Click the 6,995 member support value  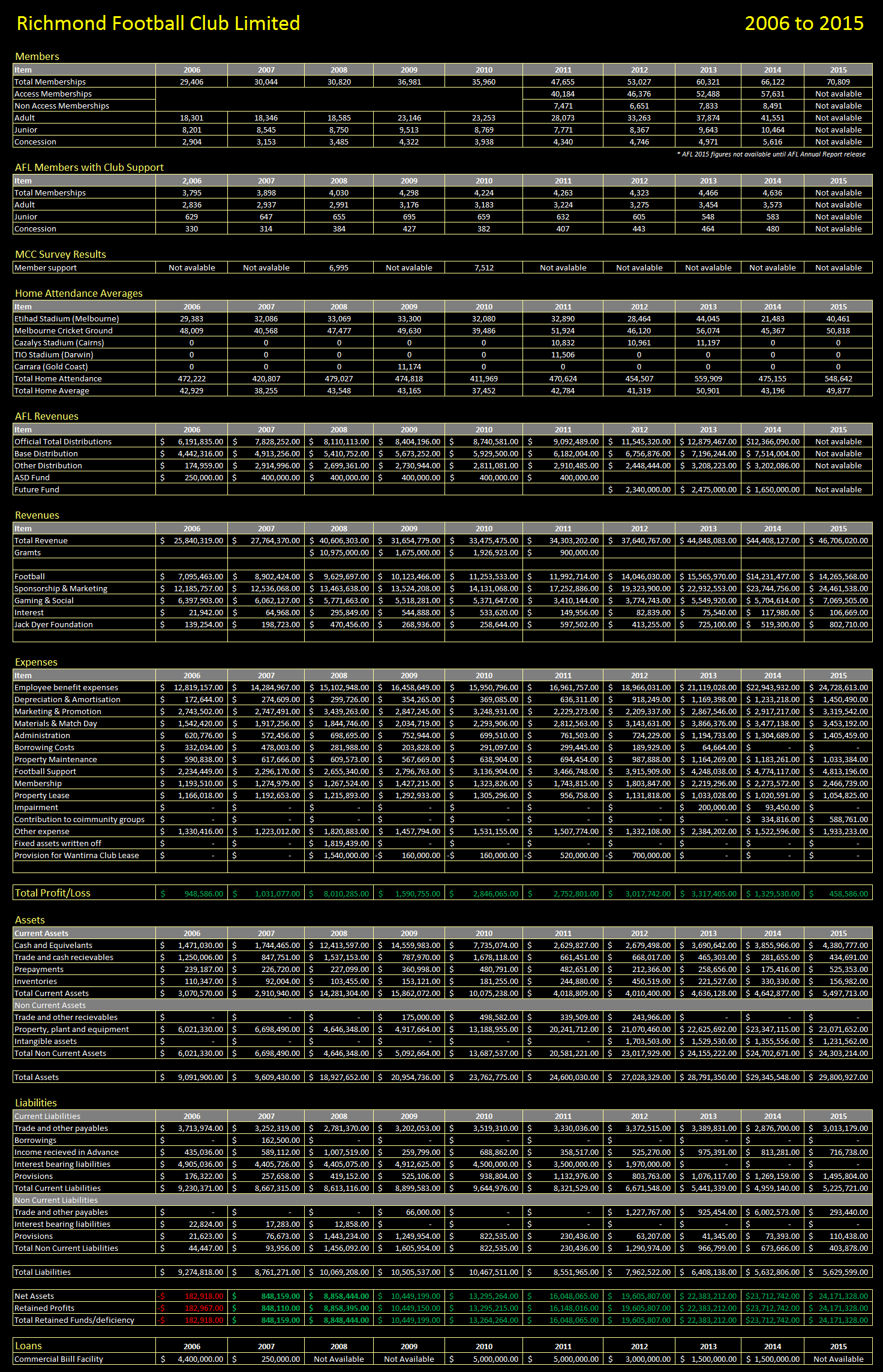pyautogui.click(x=339, y=267)
